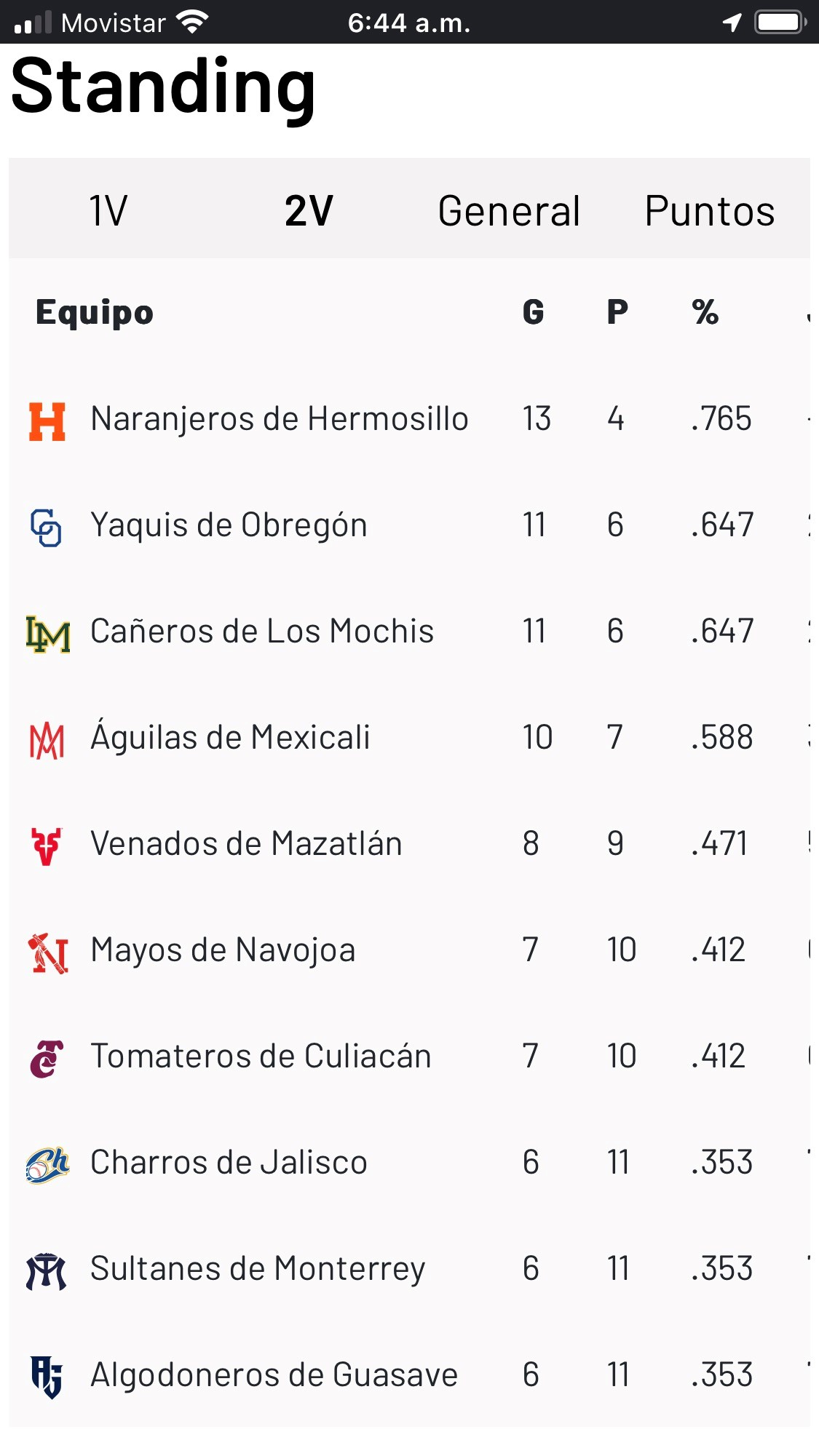Tap the Wi-Fi status bar icon
Image resolution: width=819 pixels, height=1456 pixels.
pyautogui.click(x=193, y=23)
